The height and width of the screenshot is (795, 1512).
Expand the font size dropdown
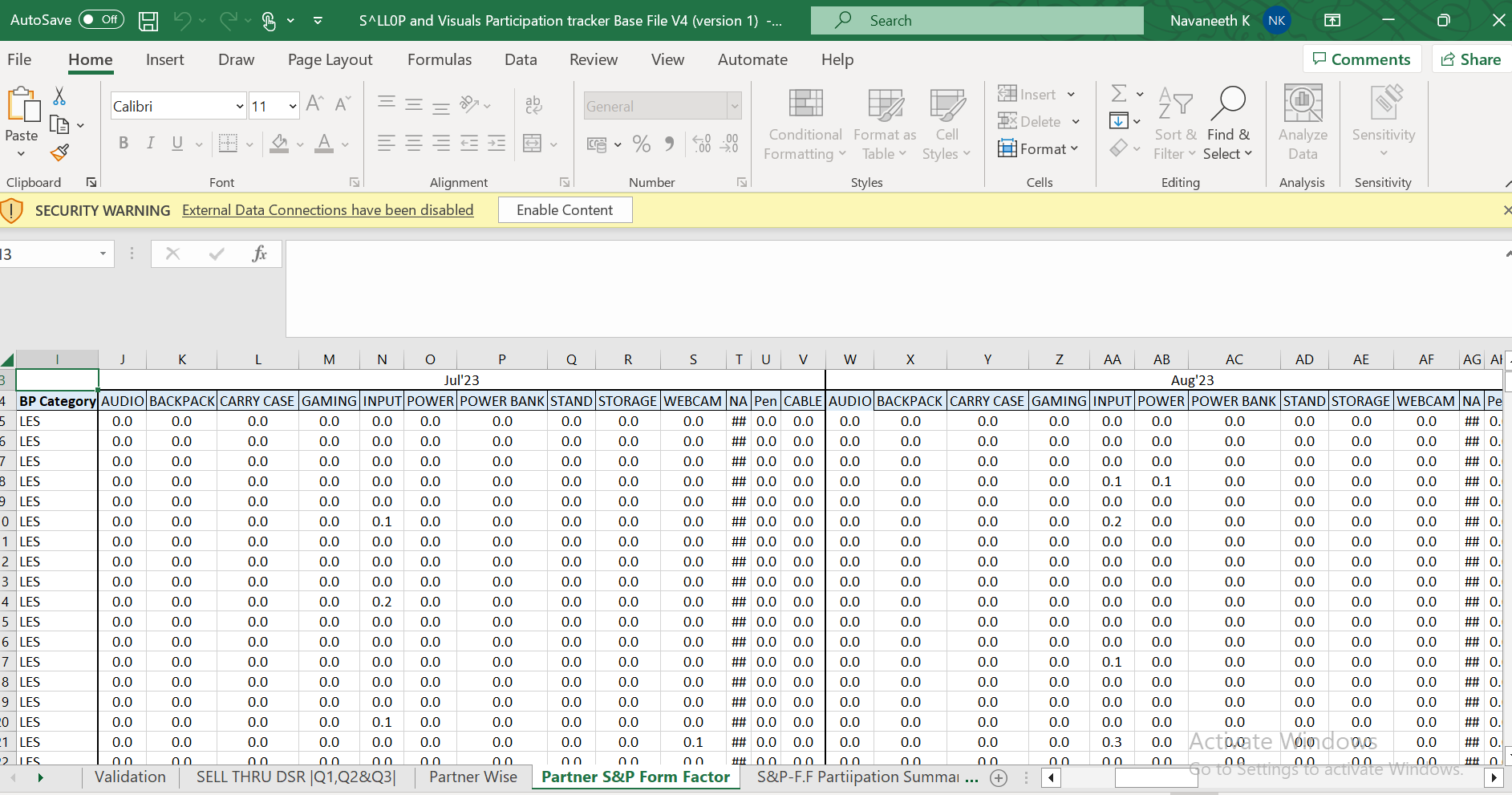[x=293, y=107]
